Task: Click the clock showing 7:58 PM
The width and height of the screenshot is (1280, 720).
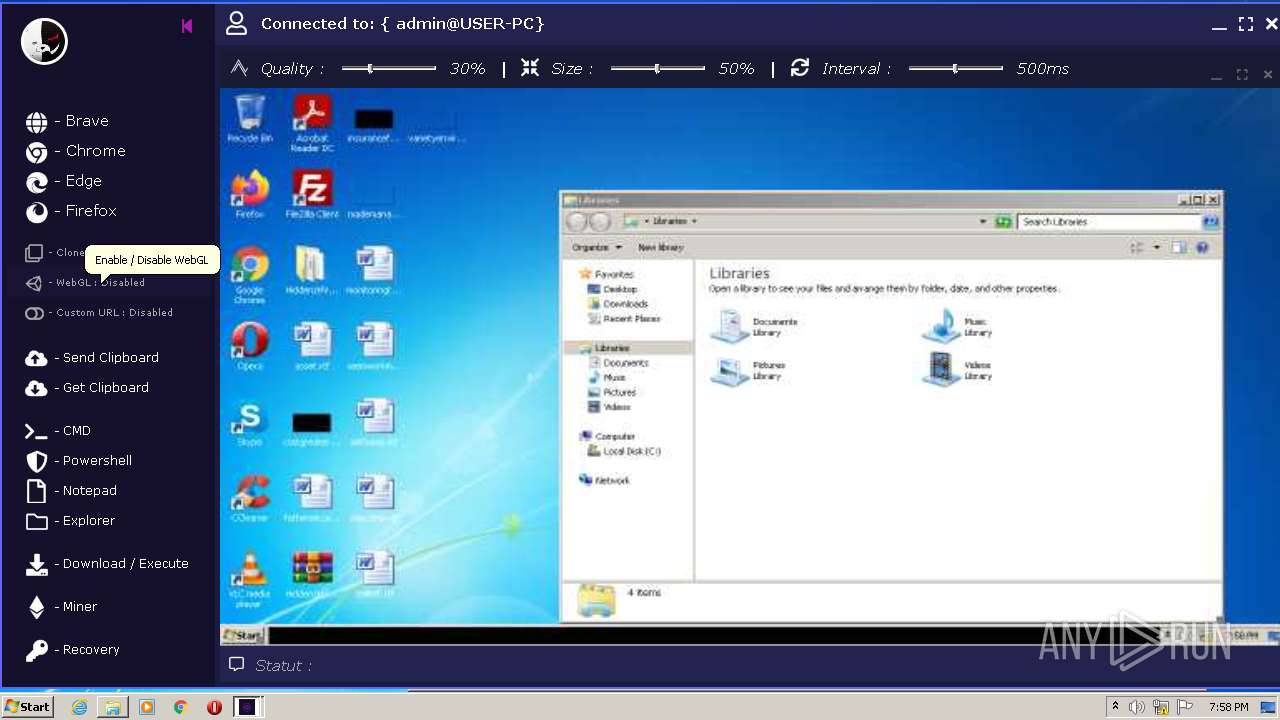Action: pyautogui.click(x=1228, y=707)
